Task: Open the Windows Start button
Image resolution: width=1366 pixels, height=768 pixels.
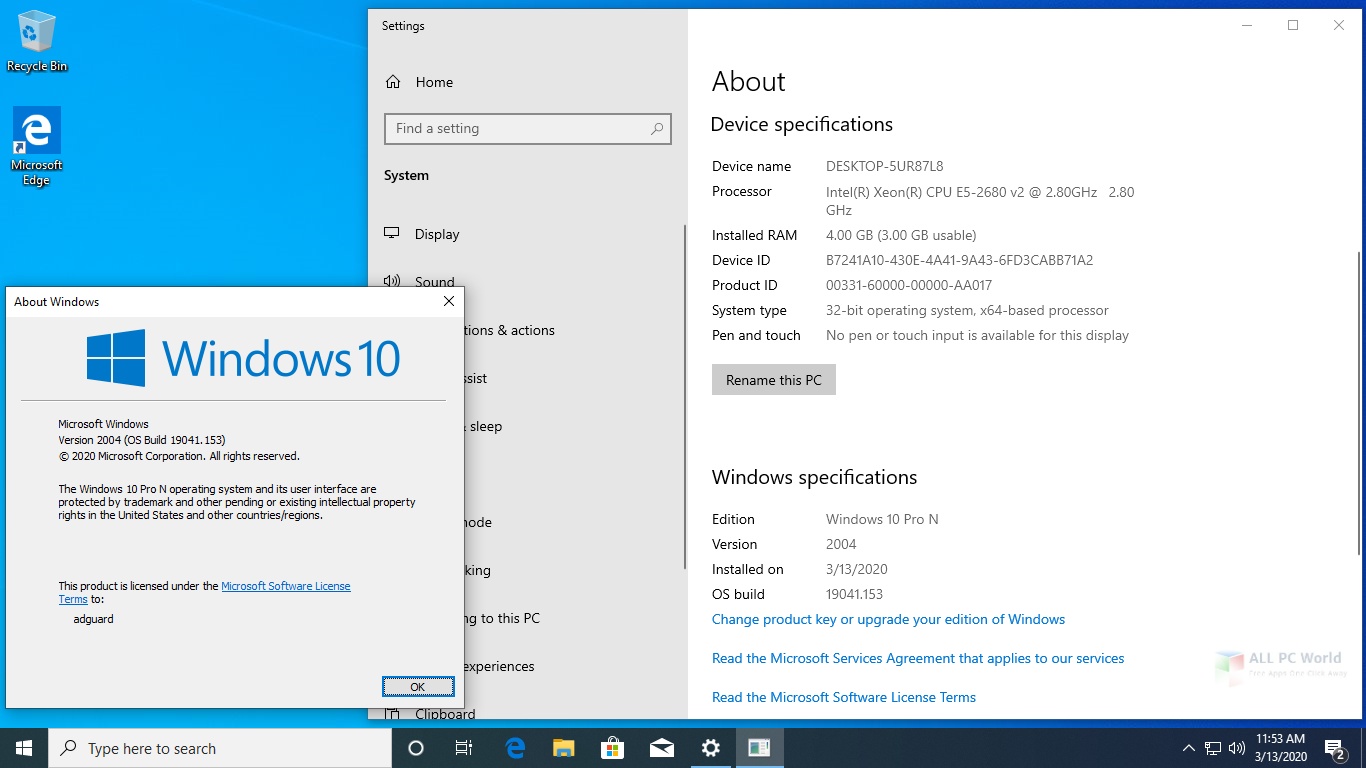Action: 24,748
